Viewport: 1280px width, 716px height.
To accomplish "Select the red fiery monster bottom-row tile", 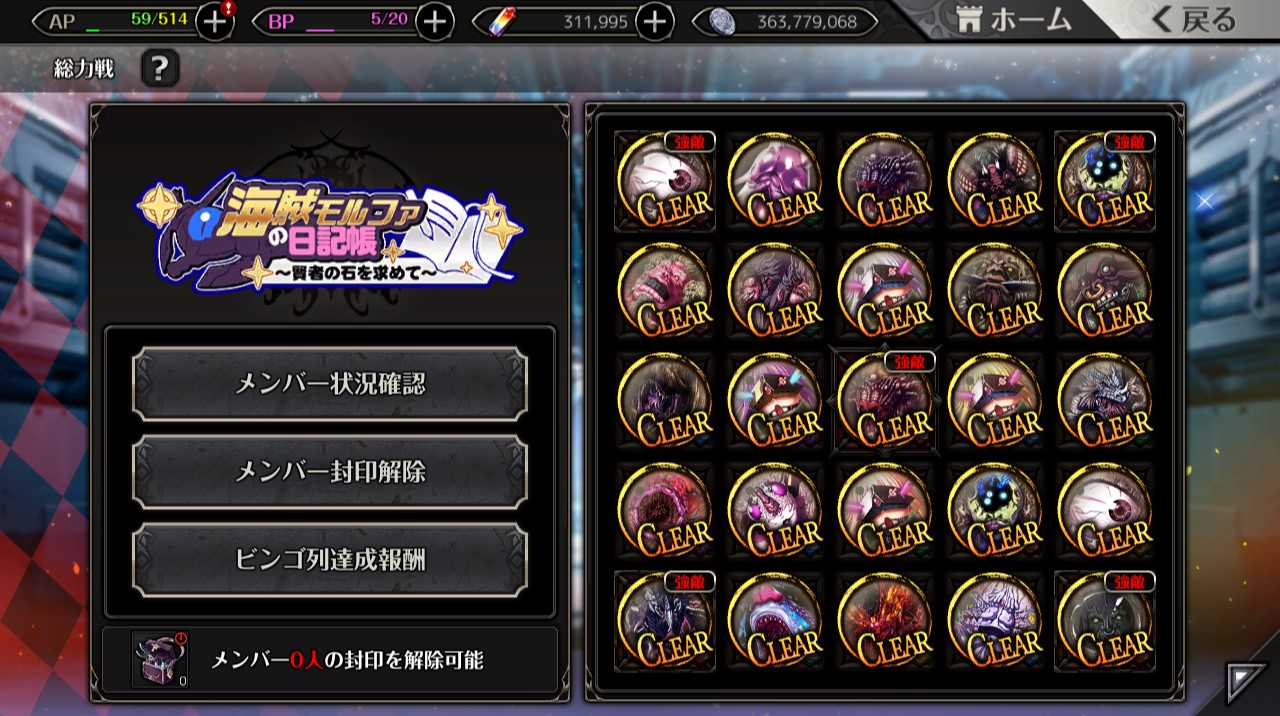I will click(x=885, y=621).
